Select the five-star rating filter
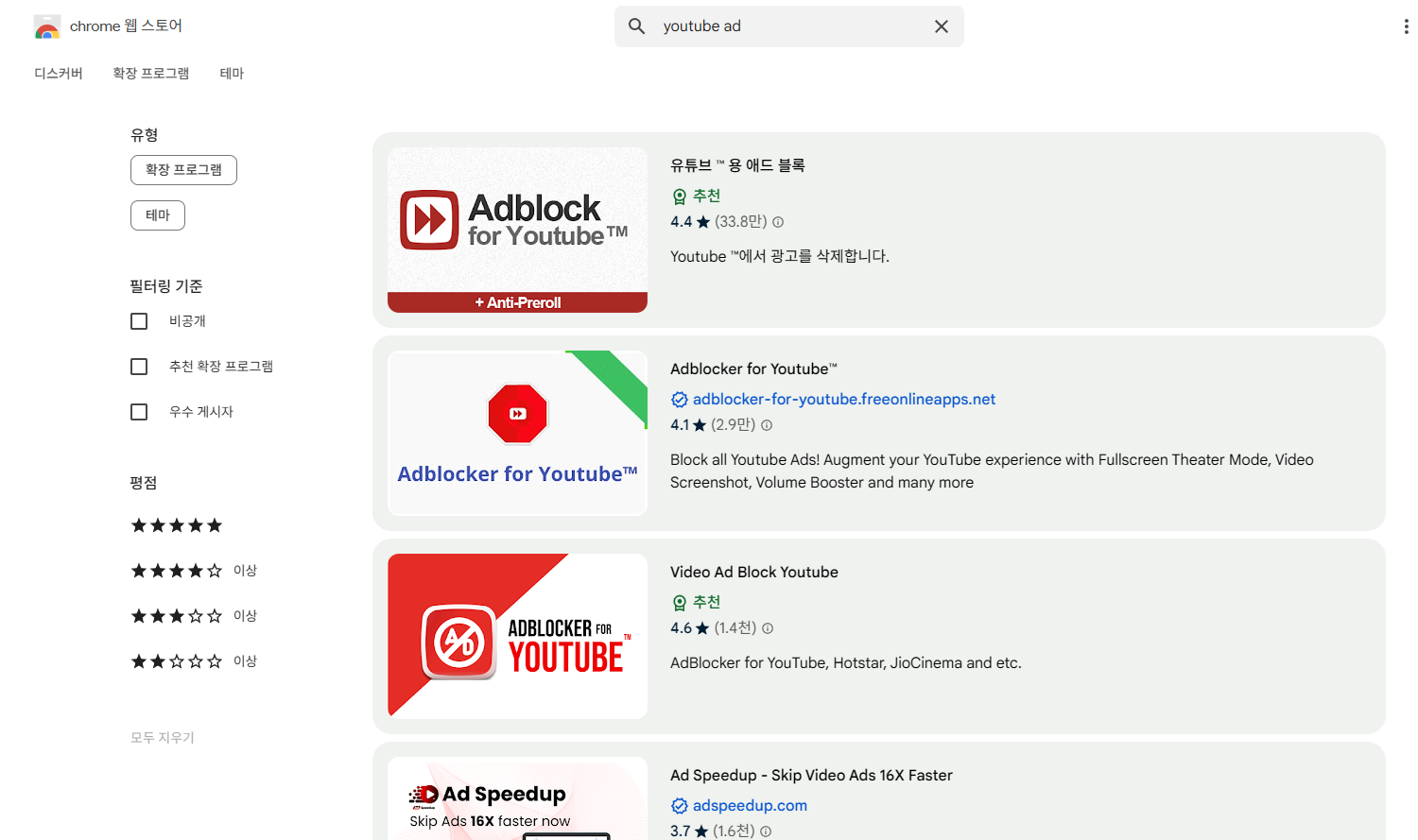 (177, 525)
